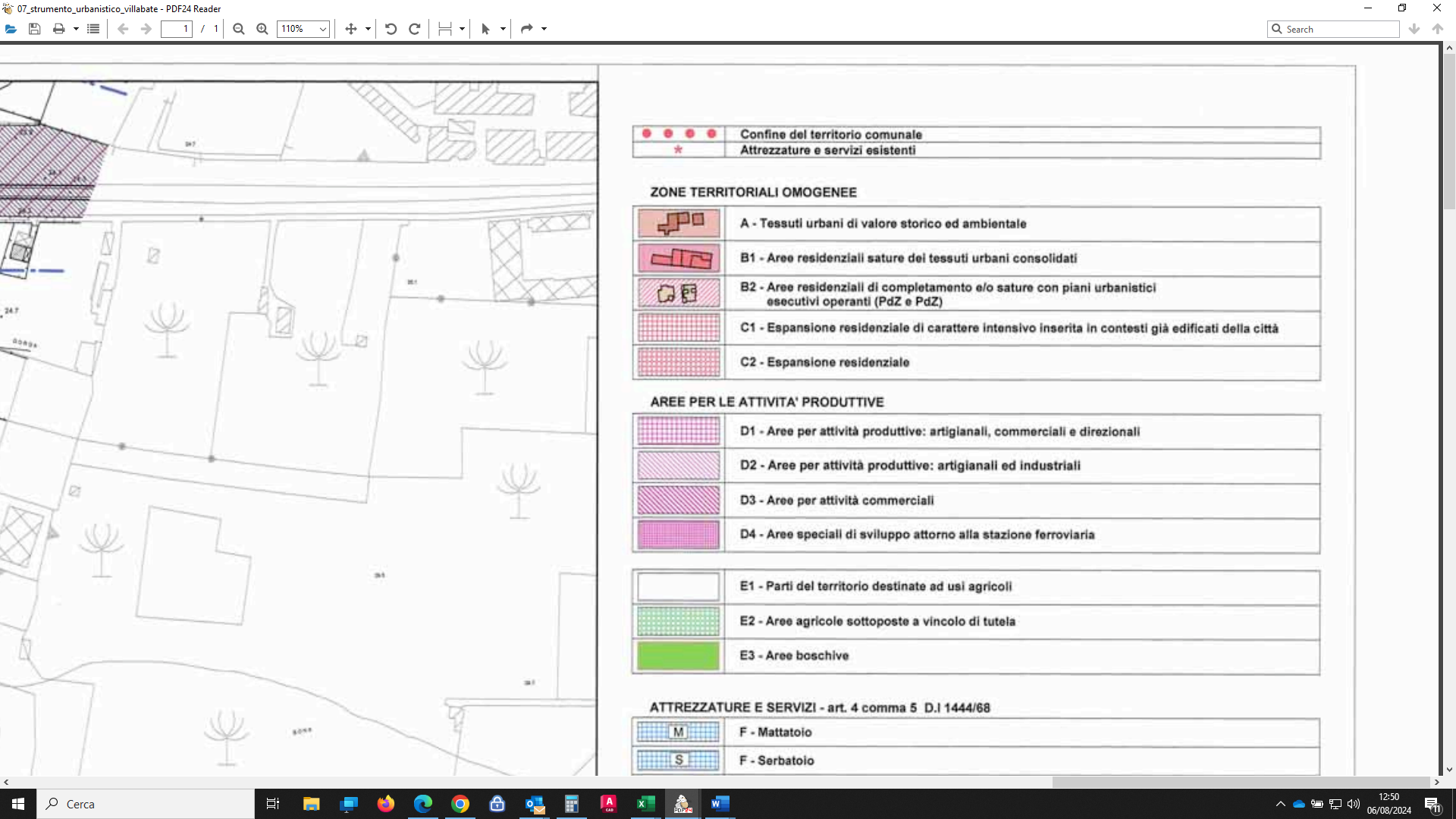The width and height of the screenshot is (1456, 819).
Task: Click 'E1 - Parti del territorio' legend text
Action: (x=876, y=586)
